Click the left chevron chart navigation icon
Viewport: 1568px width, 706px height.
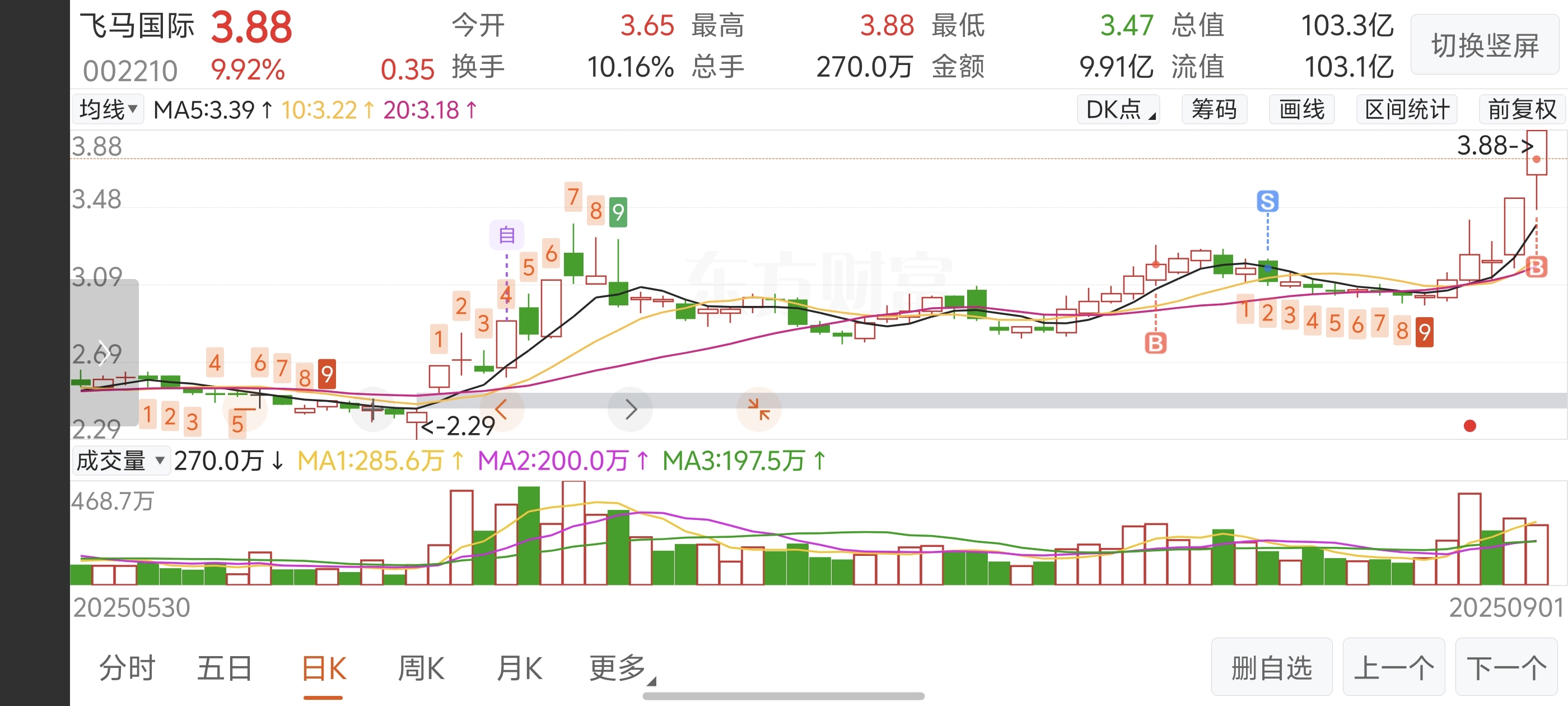coord(502,410)
